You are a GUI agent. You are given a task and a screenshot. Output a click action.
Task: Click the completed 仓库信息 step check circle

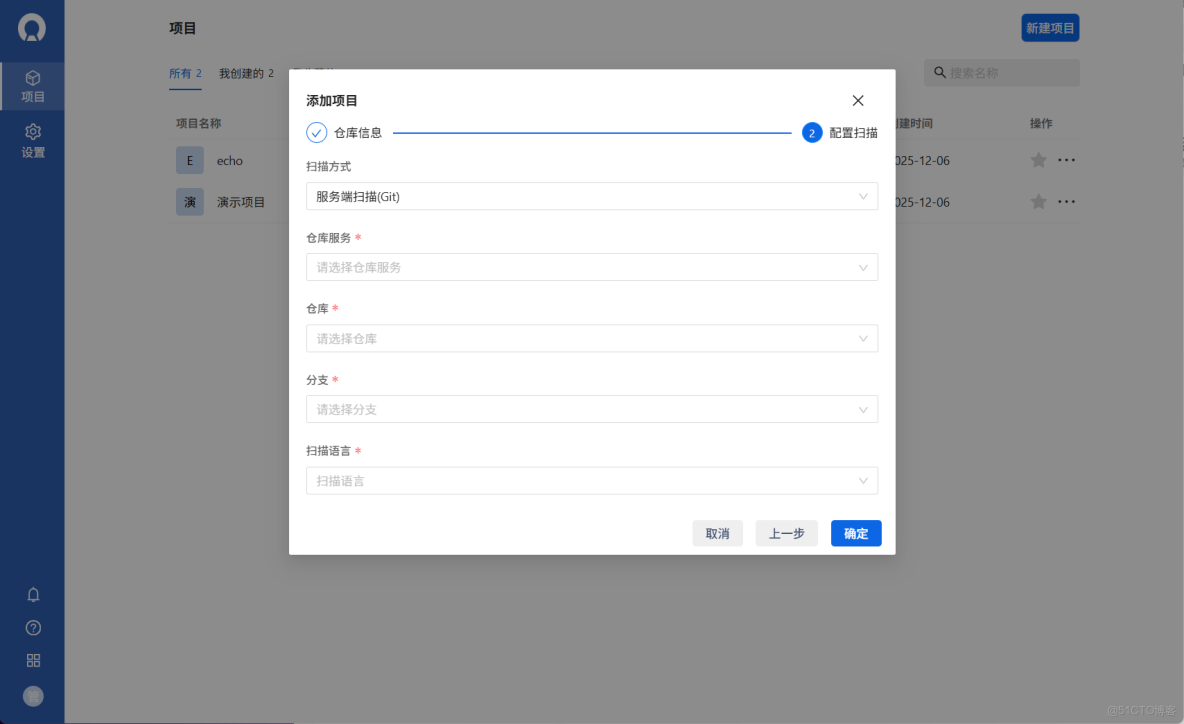click(317, 131)
